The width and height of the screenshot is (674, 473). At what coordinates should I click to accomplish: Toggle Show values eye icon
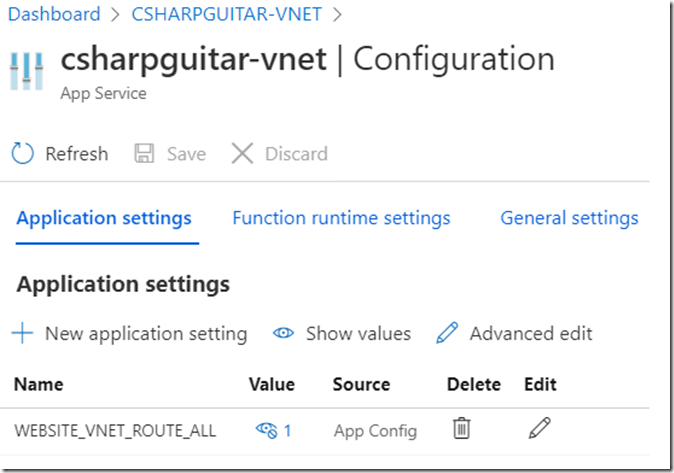[x=283, y=333]
